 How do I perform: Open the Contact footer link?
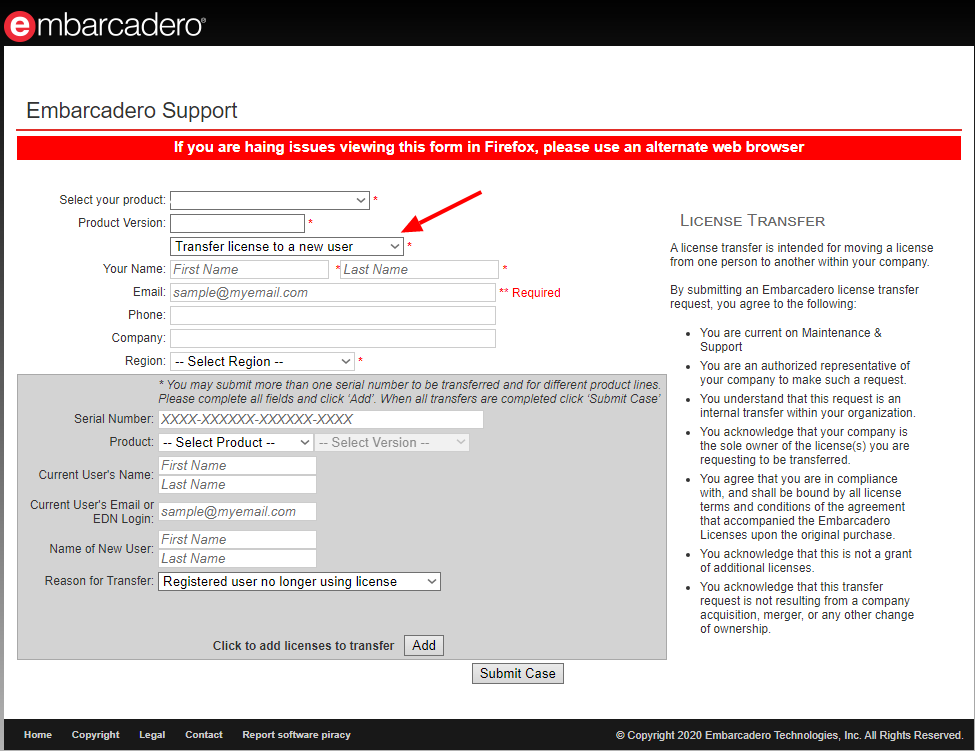pos(204,735)
